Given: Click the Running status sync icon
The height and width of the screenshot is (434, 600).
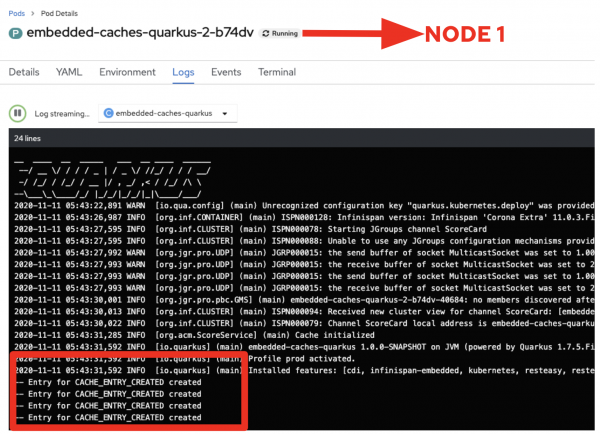Looking at the screenshot, I should click(265, 34).
